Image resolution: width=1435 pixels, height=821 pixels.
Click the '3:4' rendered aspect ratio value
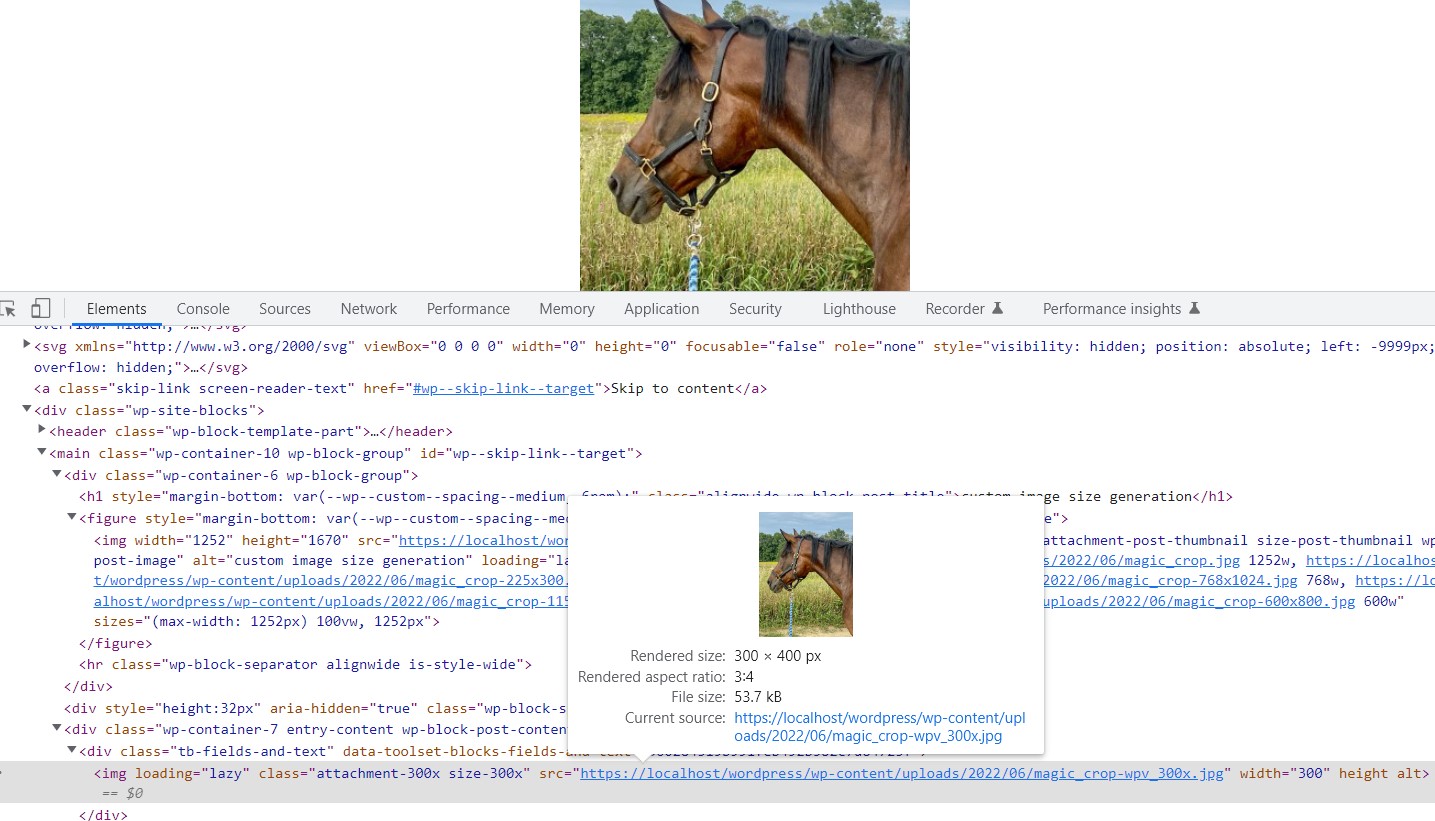pos(744,677)
